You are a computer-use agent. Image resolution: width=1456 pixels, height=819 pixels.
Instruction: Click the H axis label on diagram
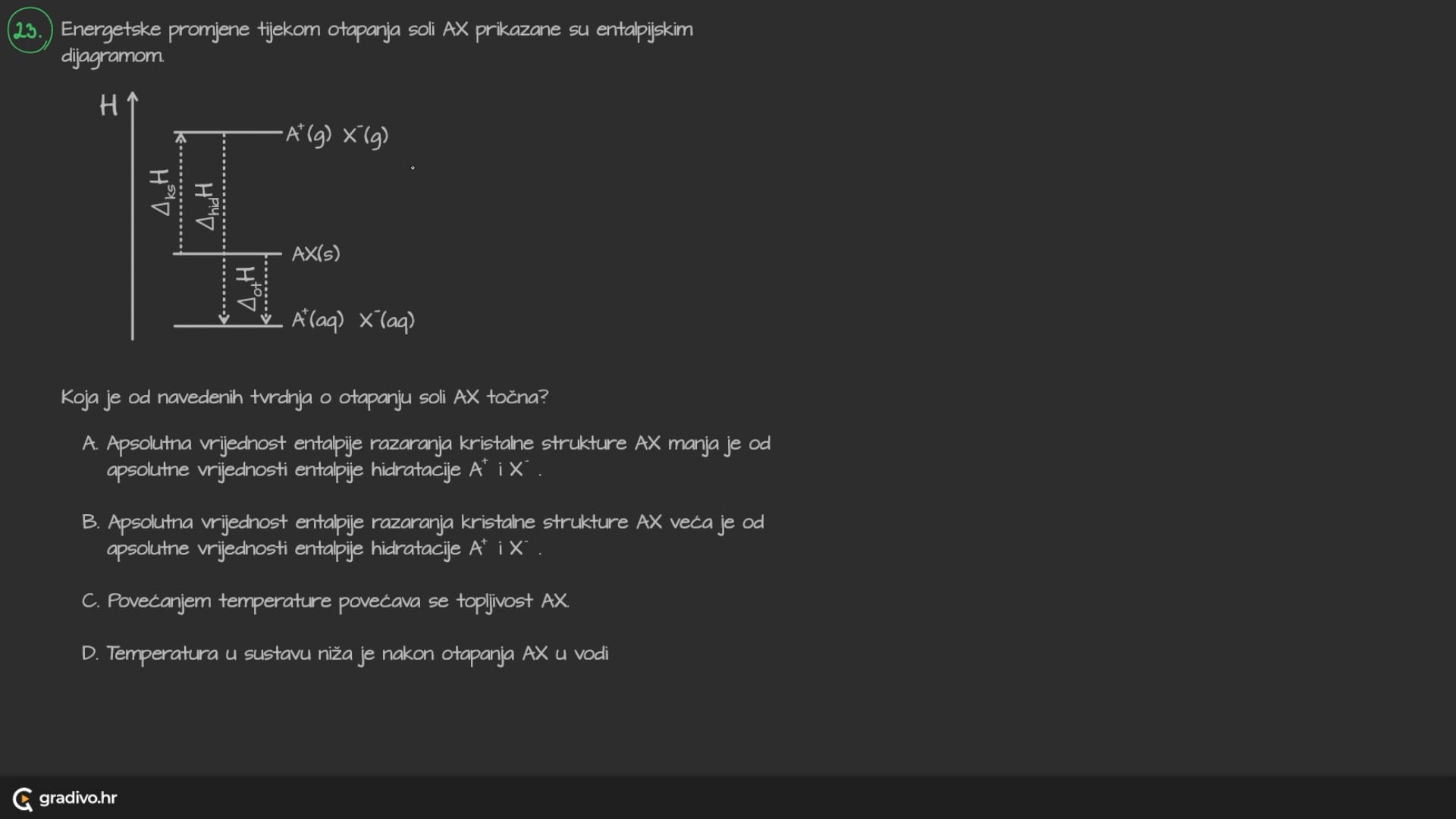pos(108,105)
